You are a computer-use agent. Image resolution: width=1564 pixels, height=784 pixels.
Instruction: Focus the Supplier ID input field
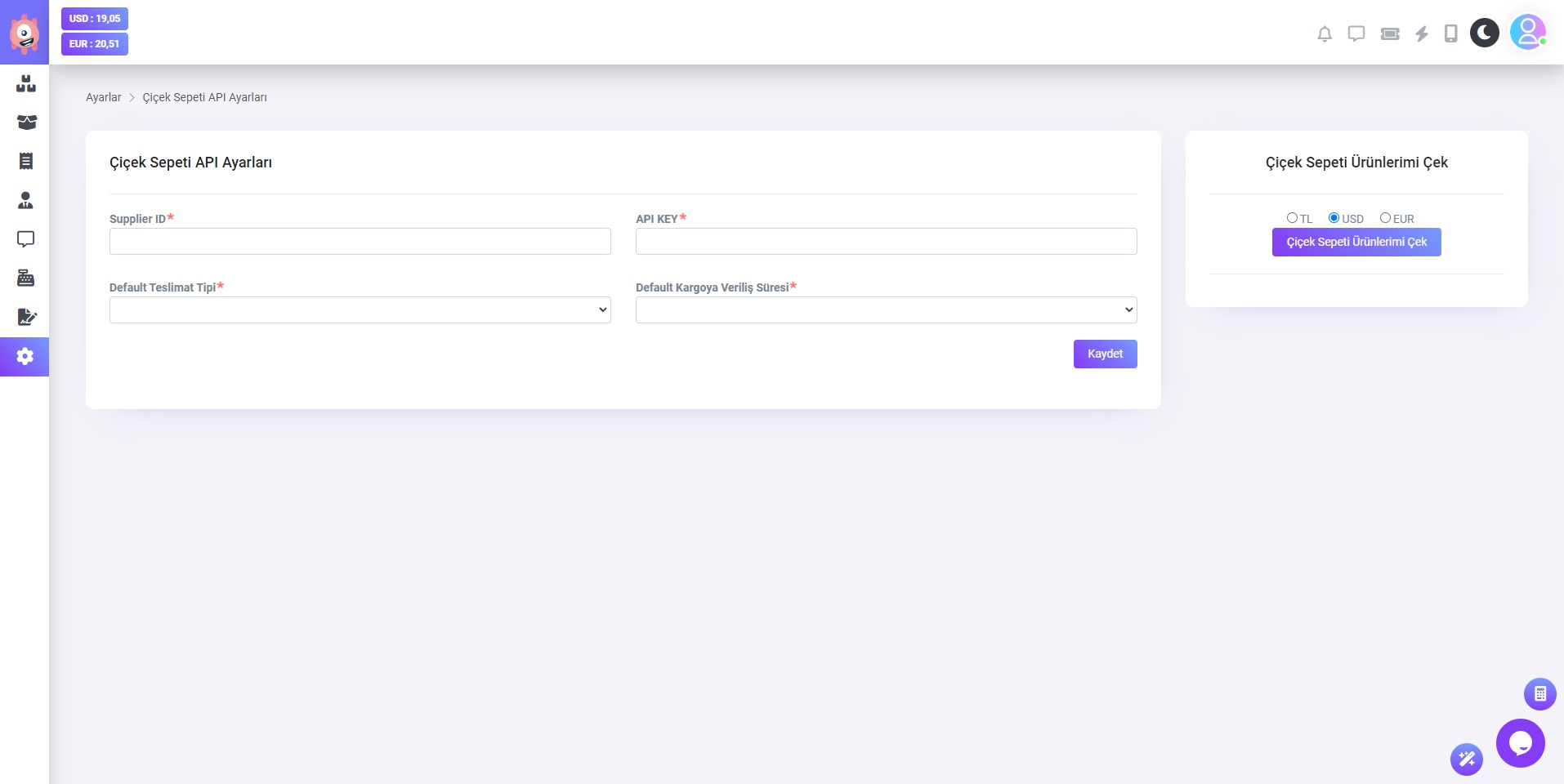tap(360, 242)
